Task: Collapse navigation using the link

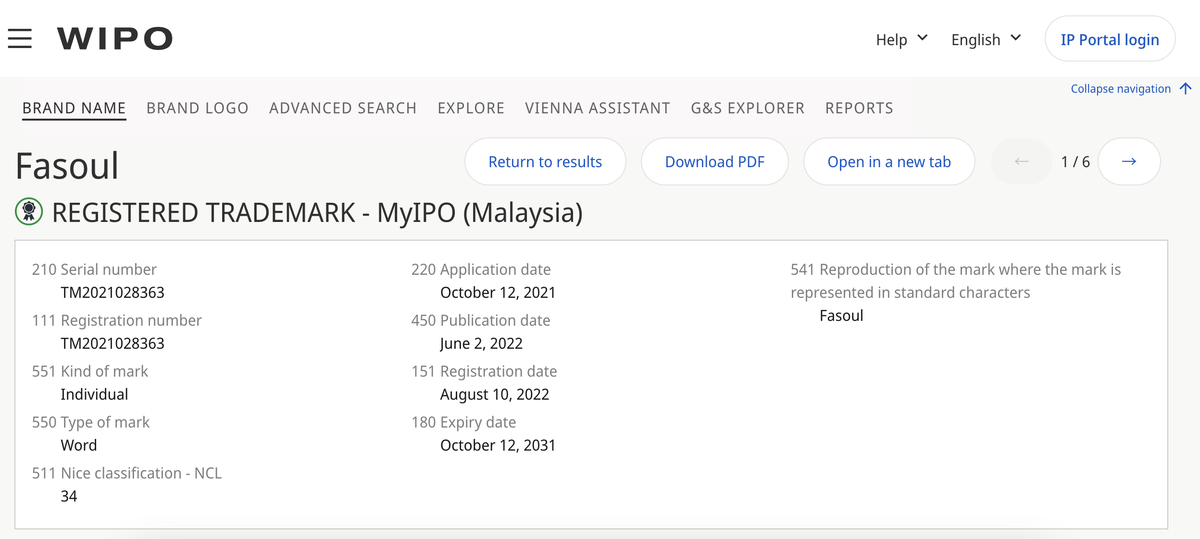Action: (1131, 89)
